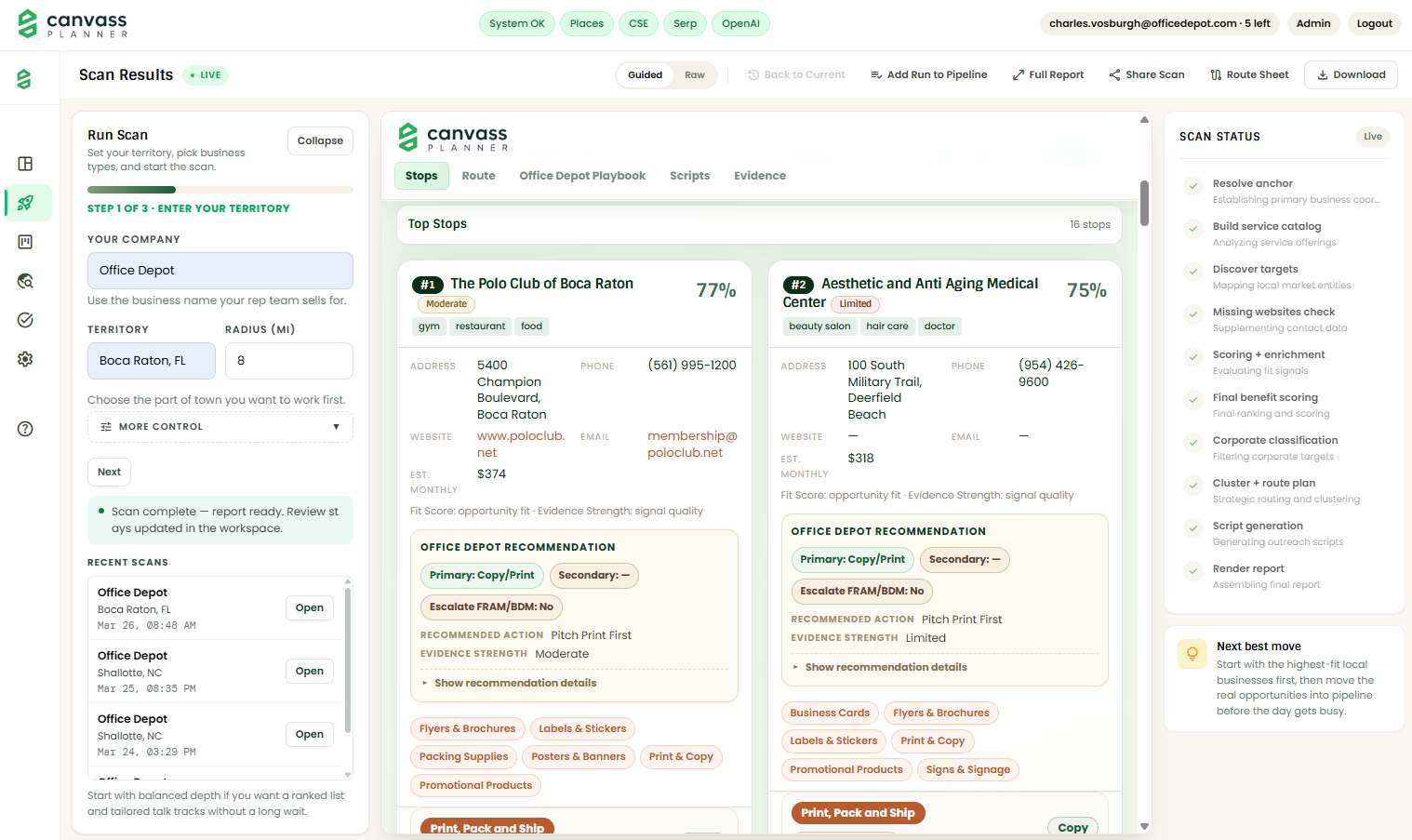1412x840 pixels.
Task: Open the circled checkmark icon in sidebar
Action: pyautogui.click(x=25, y=320)
